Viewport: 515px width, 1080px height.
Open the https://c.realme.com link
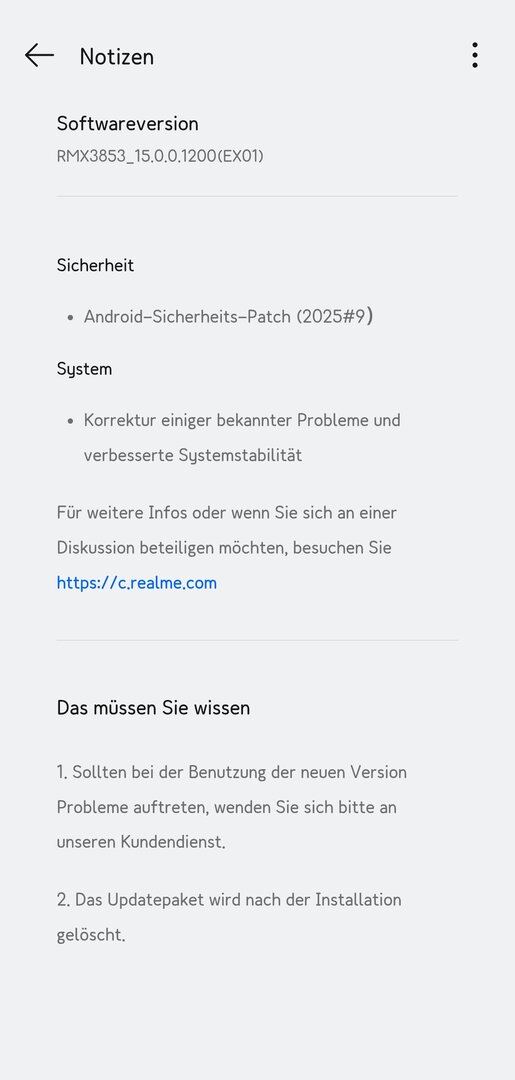[136, 583]
